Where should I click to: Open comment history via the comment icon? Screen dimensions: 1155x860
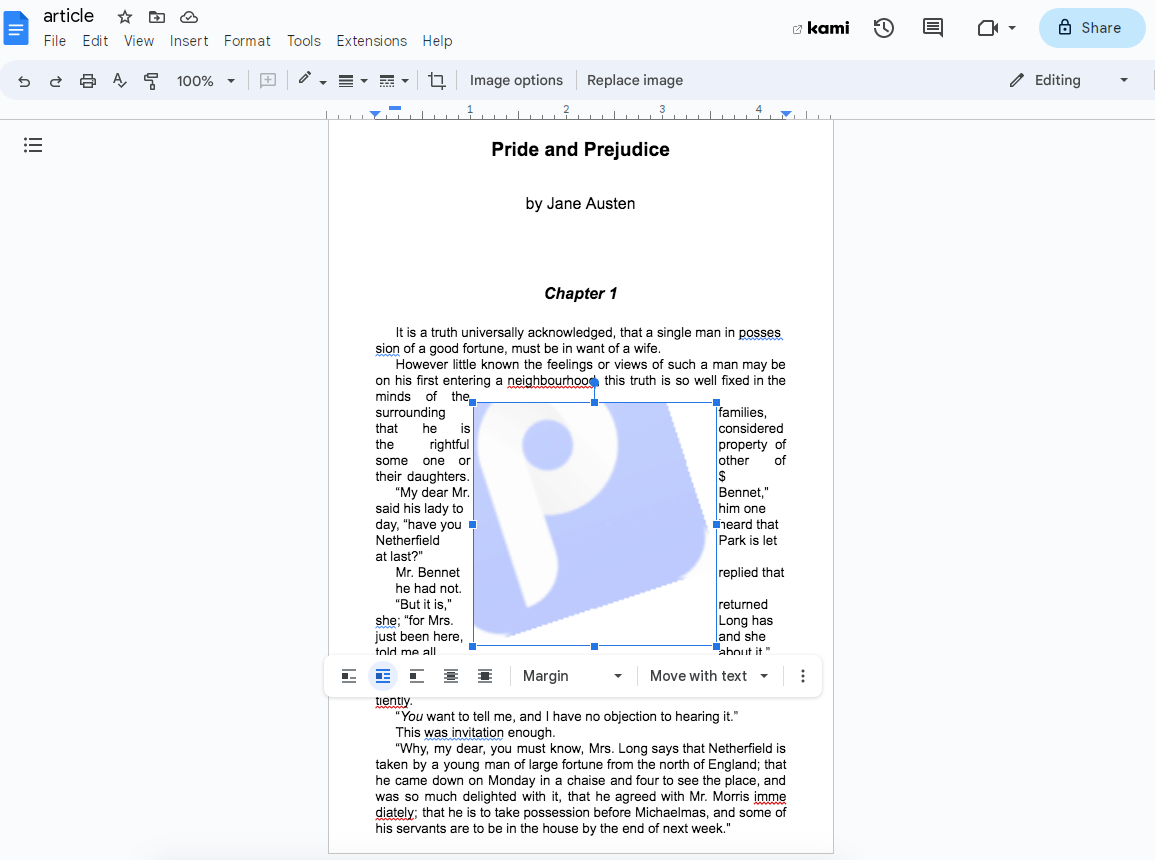[933, 28]
